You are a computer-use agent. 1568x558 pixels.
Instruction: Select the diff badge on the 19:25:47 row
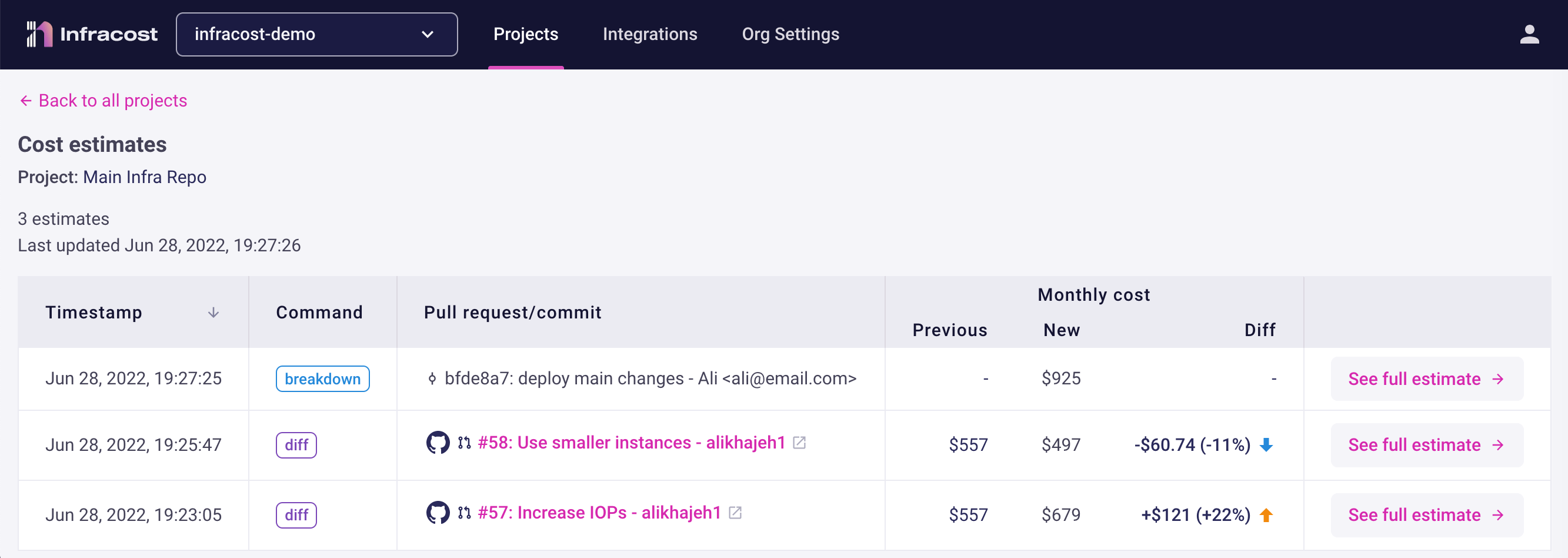296,446
